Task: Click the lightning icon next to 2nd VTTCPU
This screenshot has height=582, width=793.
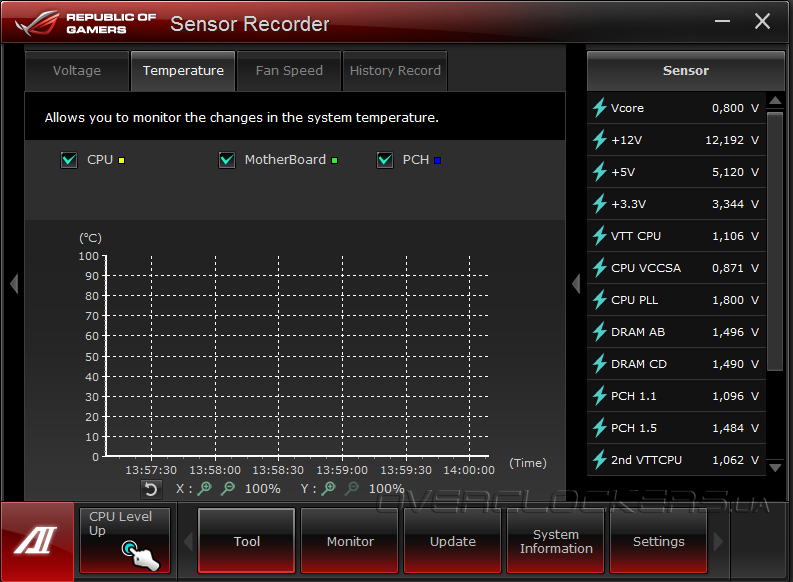Action: 600,460
